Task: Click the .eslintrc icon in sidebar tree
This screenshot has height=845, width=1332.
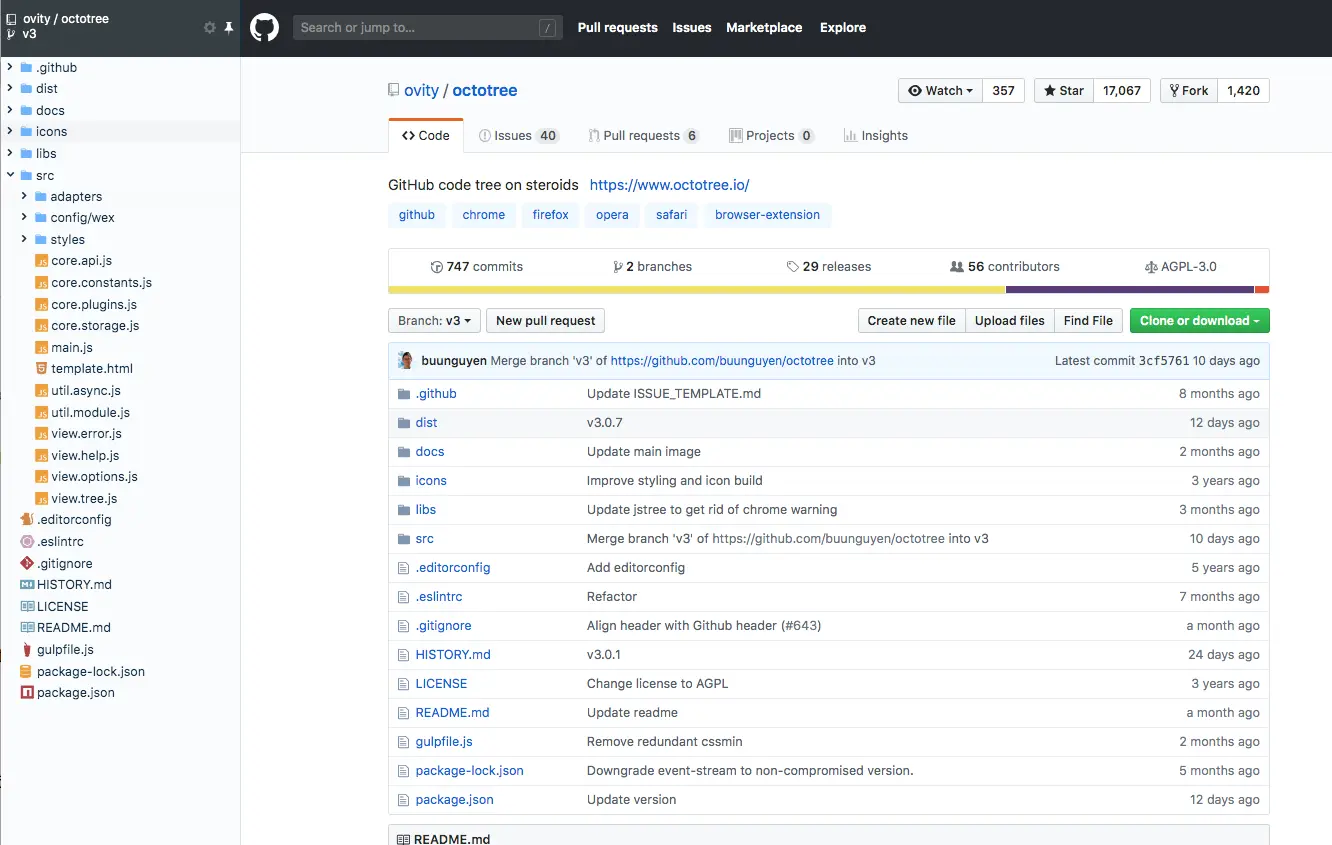Action: tap(28, 542)
